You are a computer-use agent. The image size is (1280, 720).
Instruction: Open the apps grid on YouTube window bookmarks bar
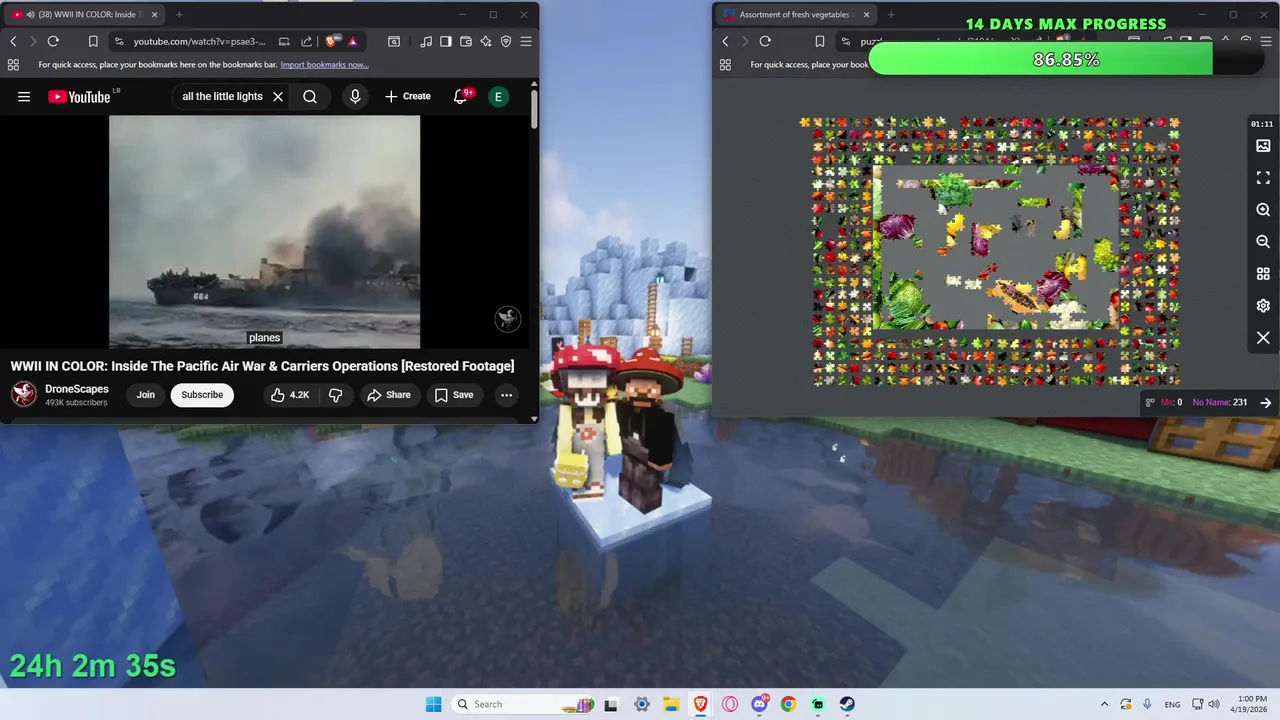(13, 65)
